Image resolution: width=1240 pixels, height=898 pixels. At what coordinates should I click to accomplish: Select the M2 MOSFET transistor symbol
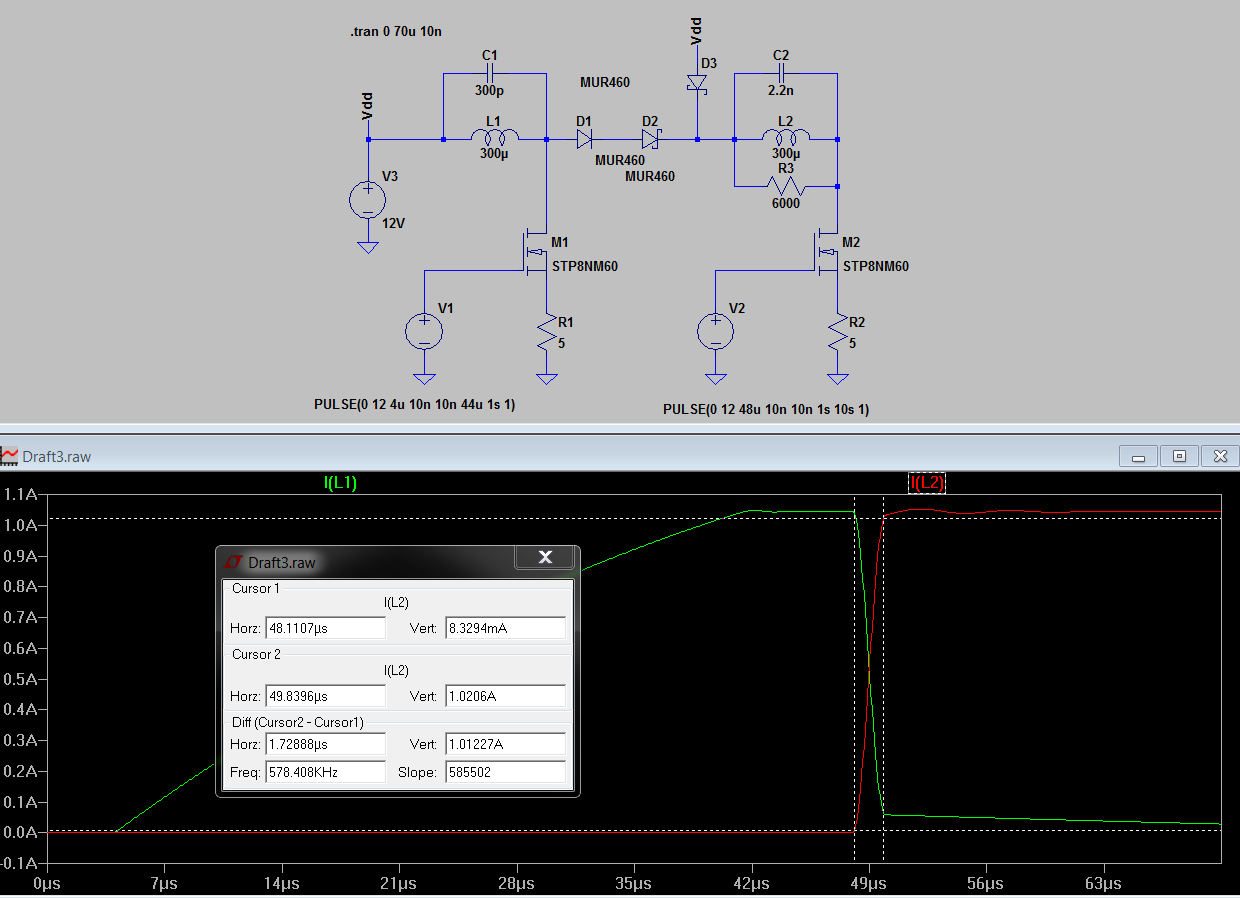click(x=826, y=255)
